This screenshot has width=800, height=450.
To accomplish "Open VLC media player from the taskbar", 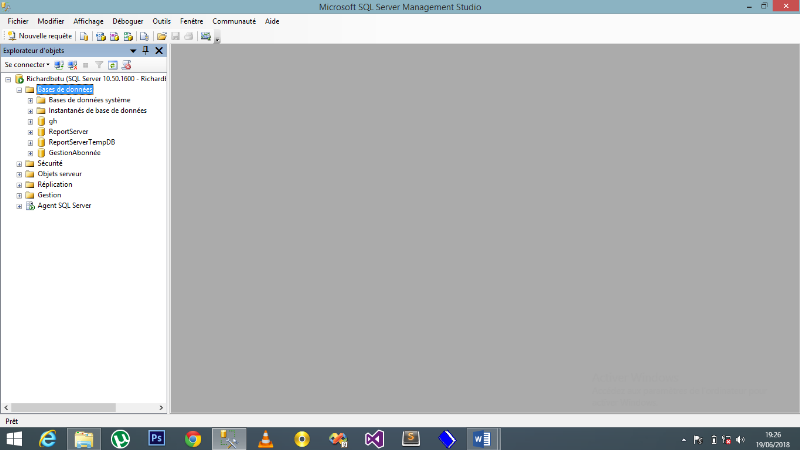I will click(x=266, y=439).
